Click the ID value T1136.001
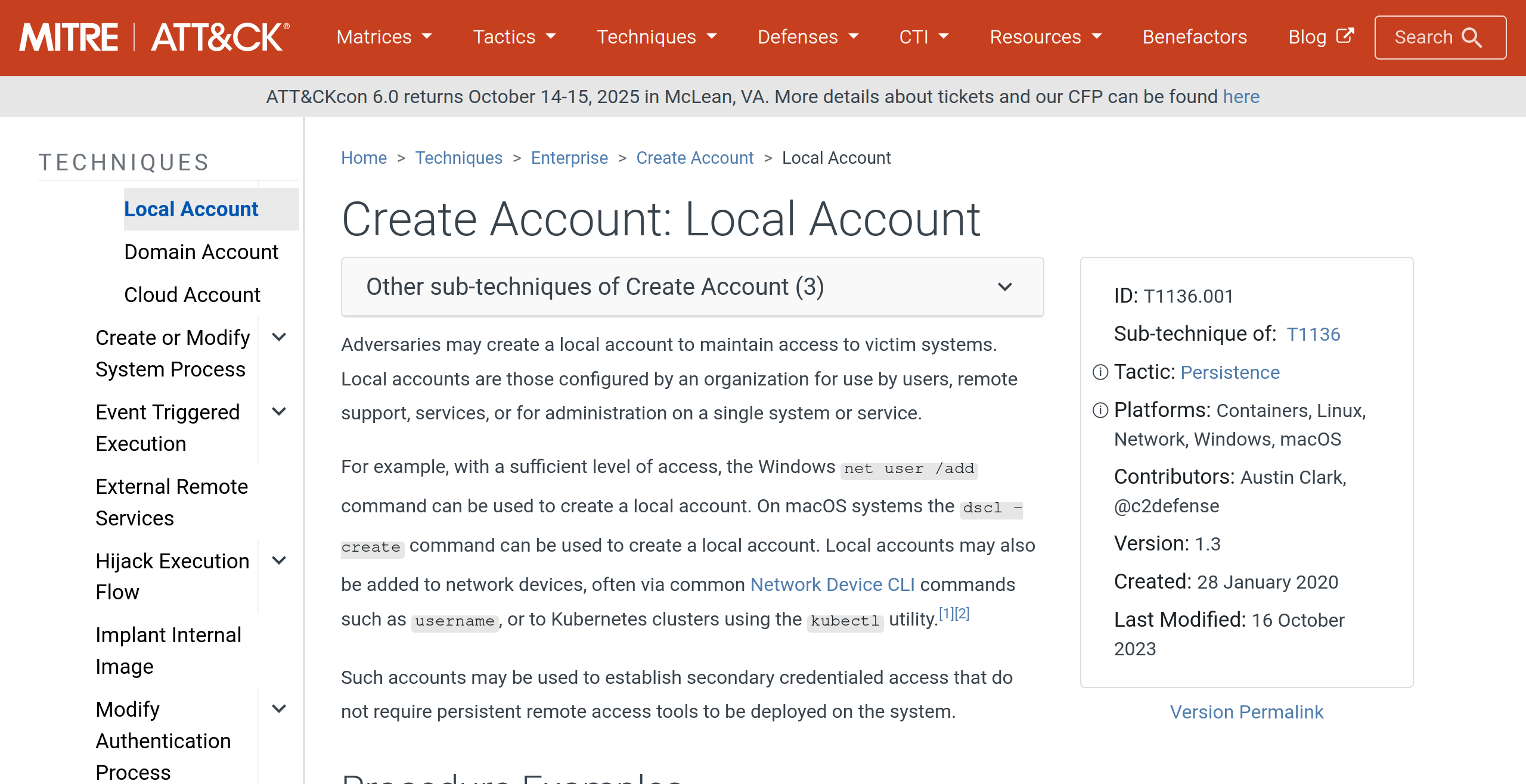The height and width of the screenshot is (784, 1526). 1188,296
